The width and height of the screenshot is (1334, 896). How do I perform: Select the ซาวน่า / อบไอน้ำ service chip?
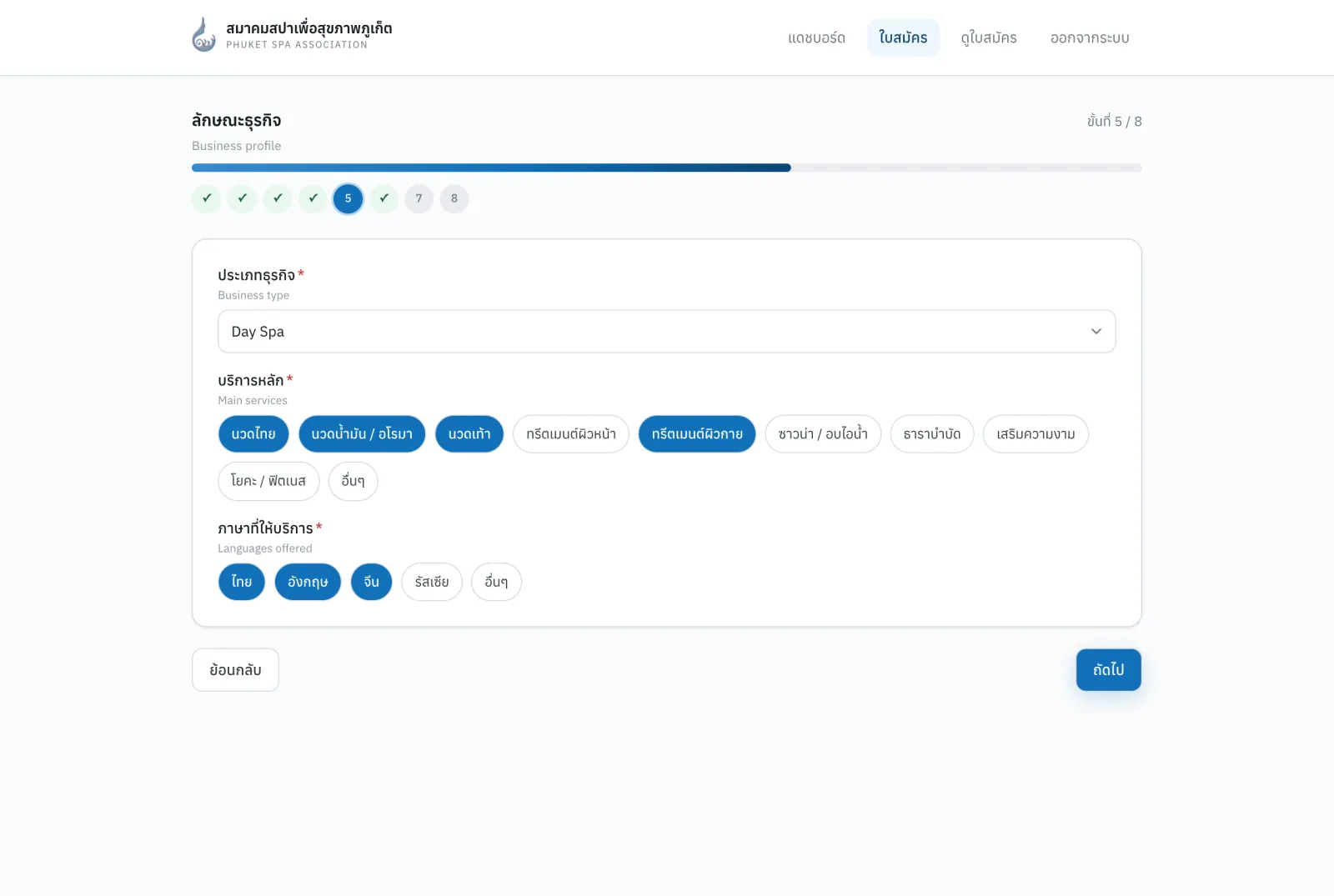point(823,434)
